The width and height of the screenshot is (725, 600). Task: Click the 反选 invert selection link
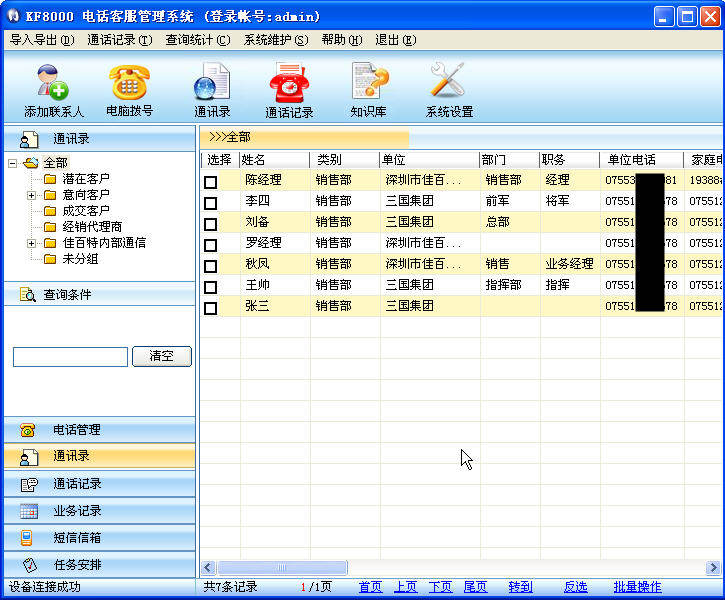coord(576,587)
